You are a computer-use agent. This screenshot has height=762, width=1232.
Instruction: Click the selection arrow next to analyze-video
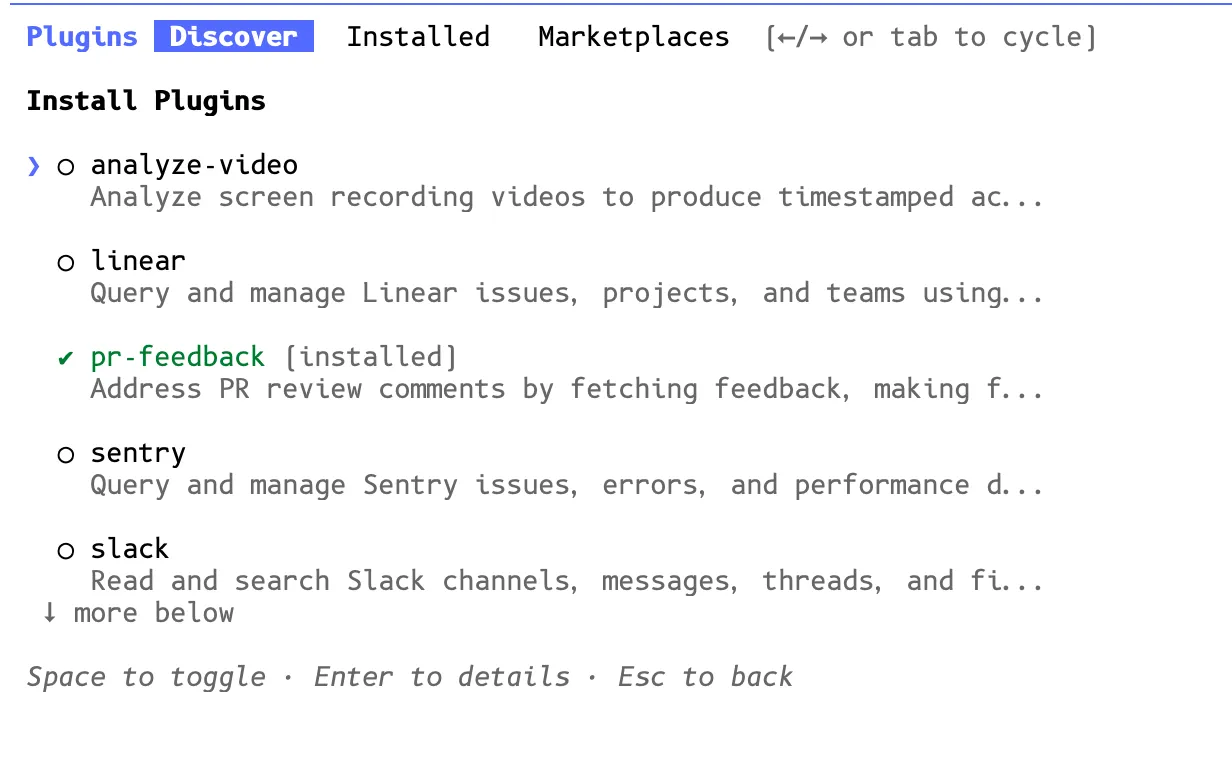[32, 165]
